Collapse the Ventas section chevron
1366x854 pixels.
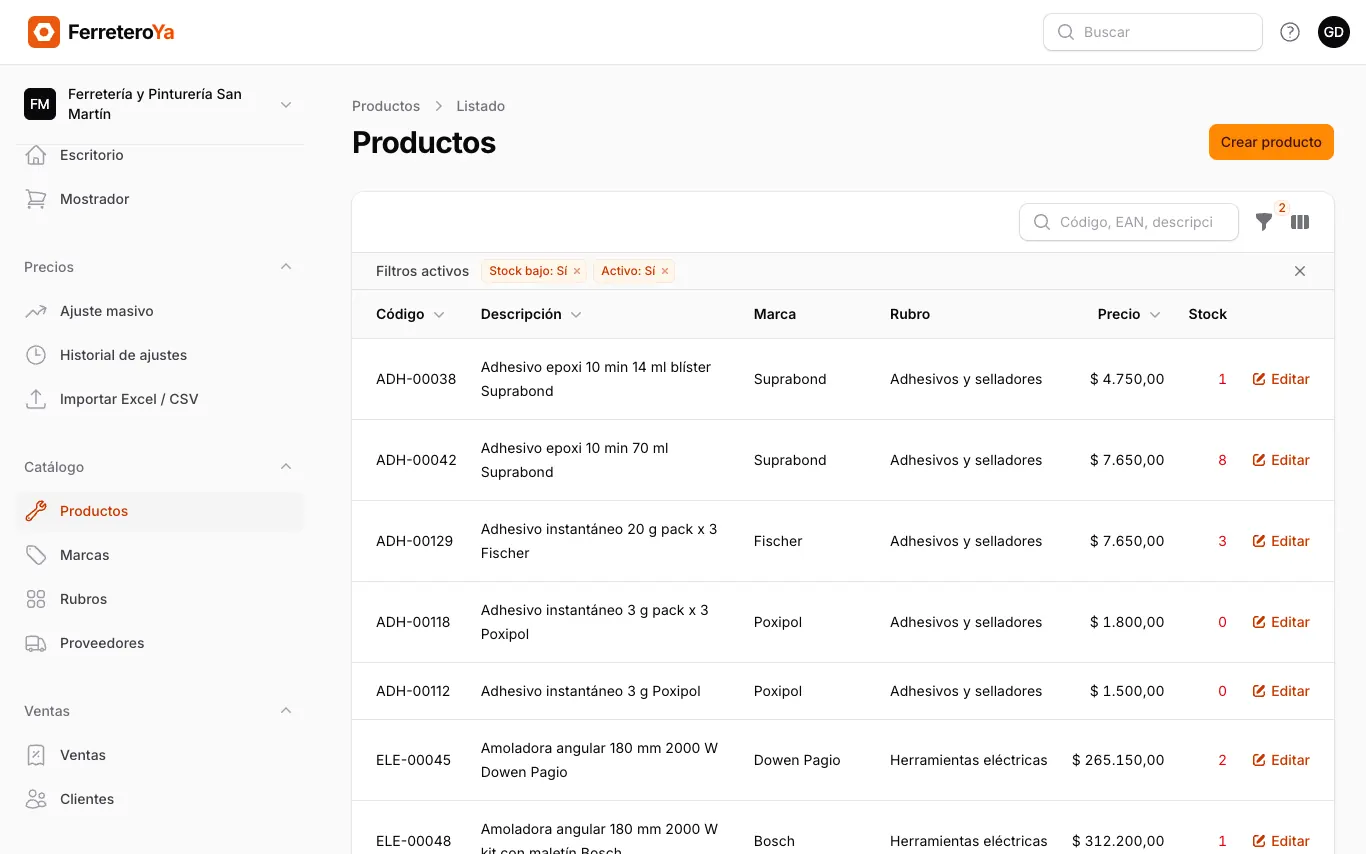coord(286,711)
